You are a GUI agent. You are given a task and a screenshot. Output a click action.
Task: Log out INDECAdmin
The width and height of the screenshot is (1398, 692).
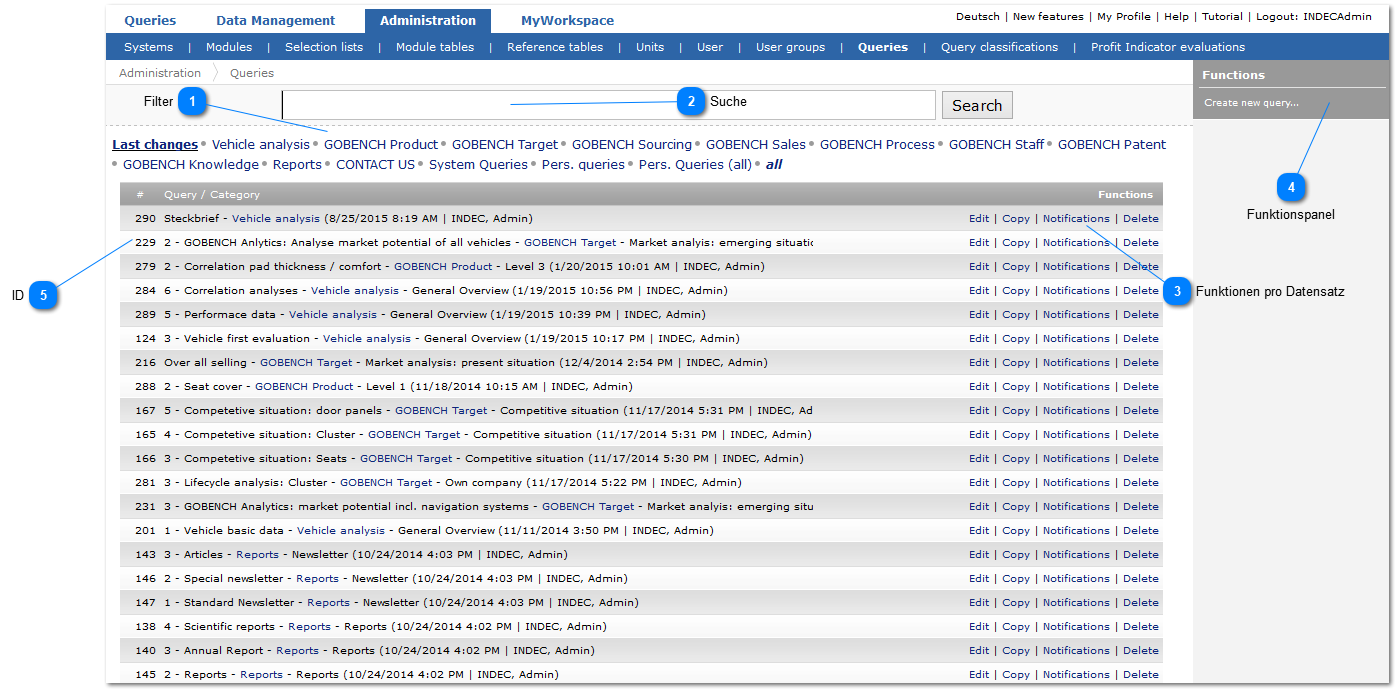1314,17
